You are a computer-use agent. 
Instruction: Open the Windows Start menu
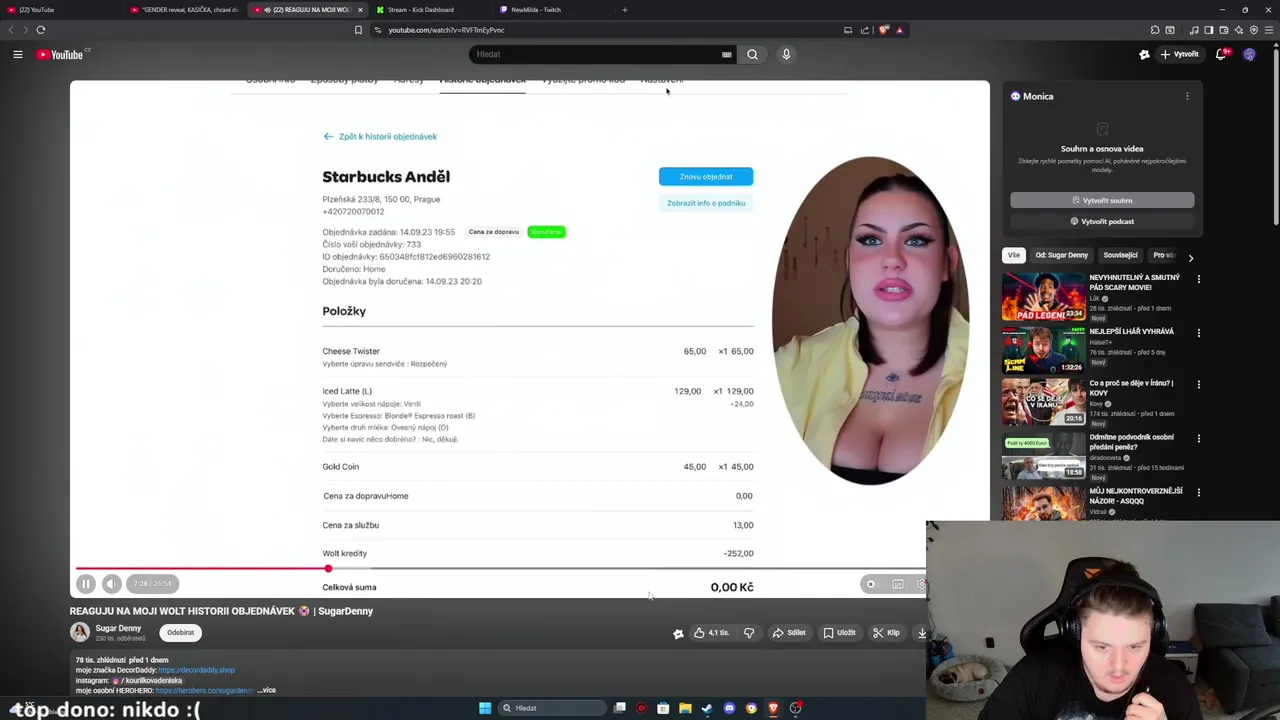tap(485, 708)
